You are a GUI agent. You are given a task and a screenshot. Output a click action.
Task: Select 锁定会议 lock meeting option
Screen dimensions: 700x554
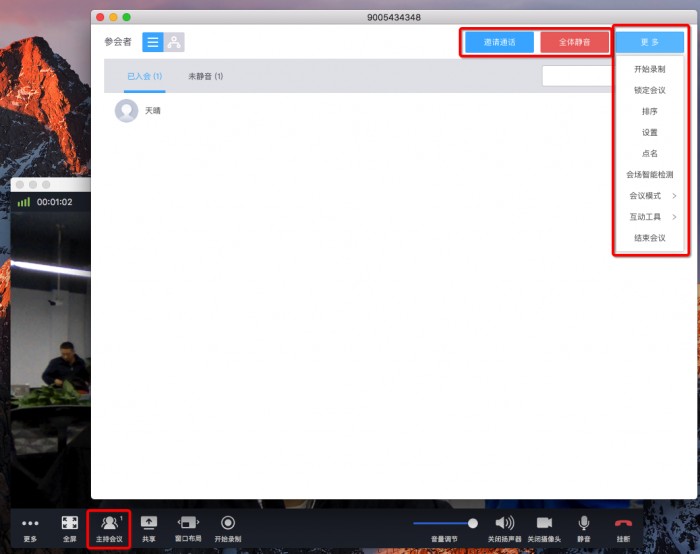(x=650, y=90)
